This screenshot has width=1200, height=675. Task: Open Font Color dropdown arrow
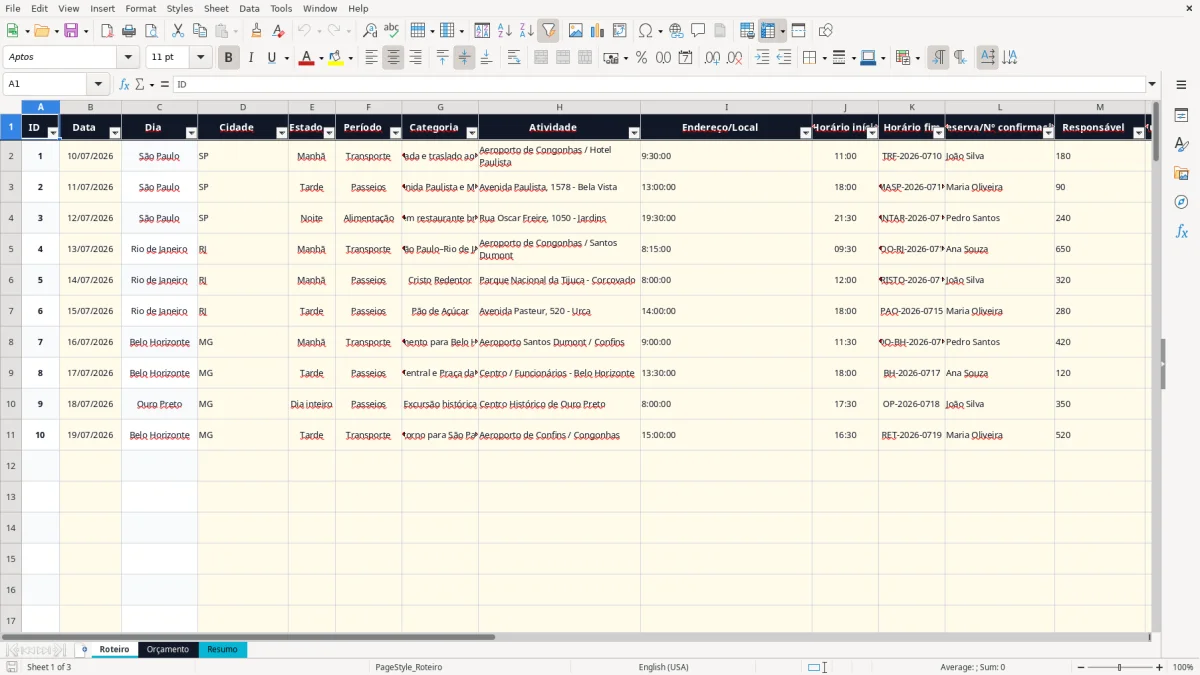click(321, 58)
